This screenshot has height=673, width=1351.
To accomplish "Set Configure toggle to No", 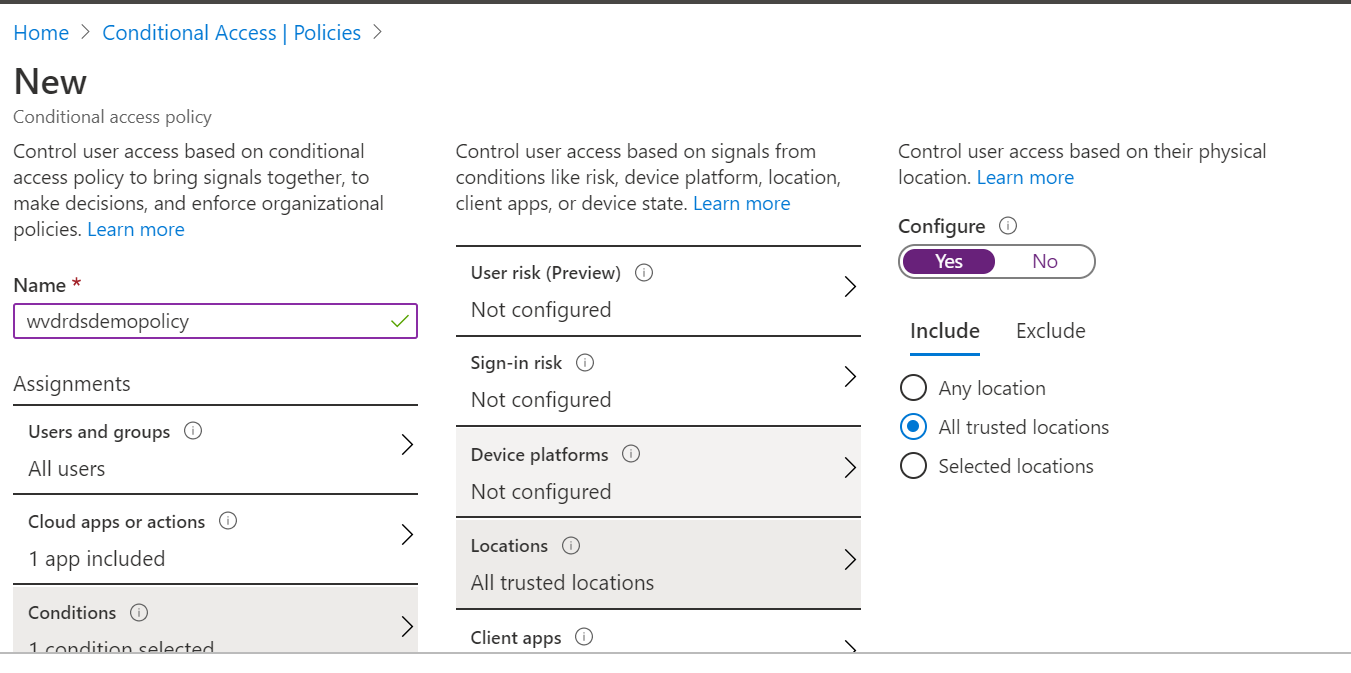I will pyautogui.click(x=1045, y=261).
